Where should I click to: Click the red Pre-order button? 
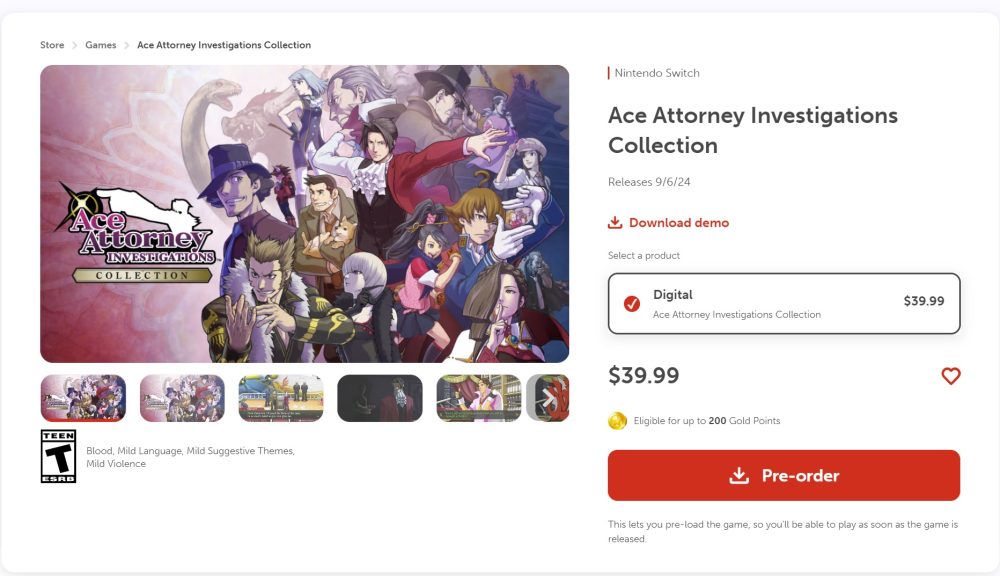pyautogui.click(x=784, y=475)
